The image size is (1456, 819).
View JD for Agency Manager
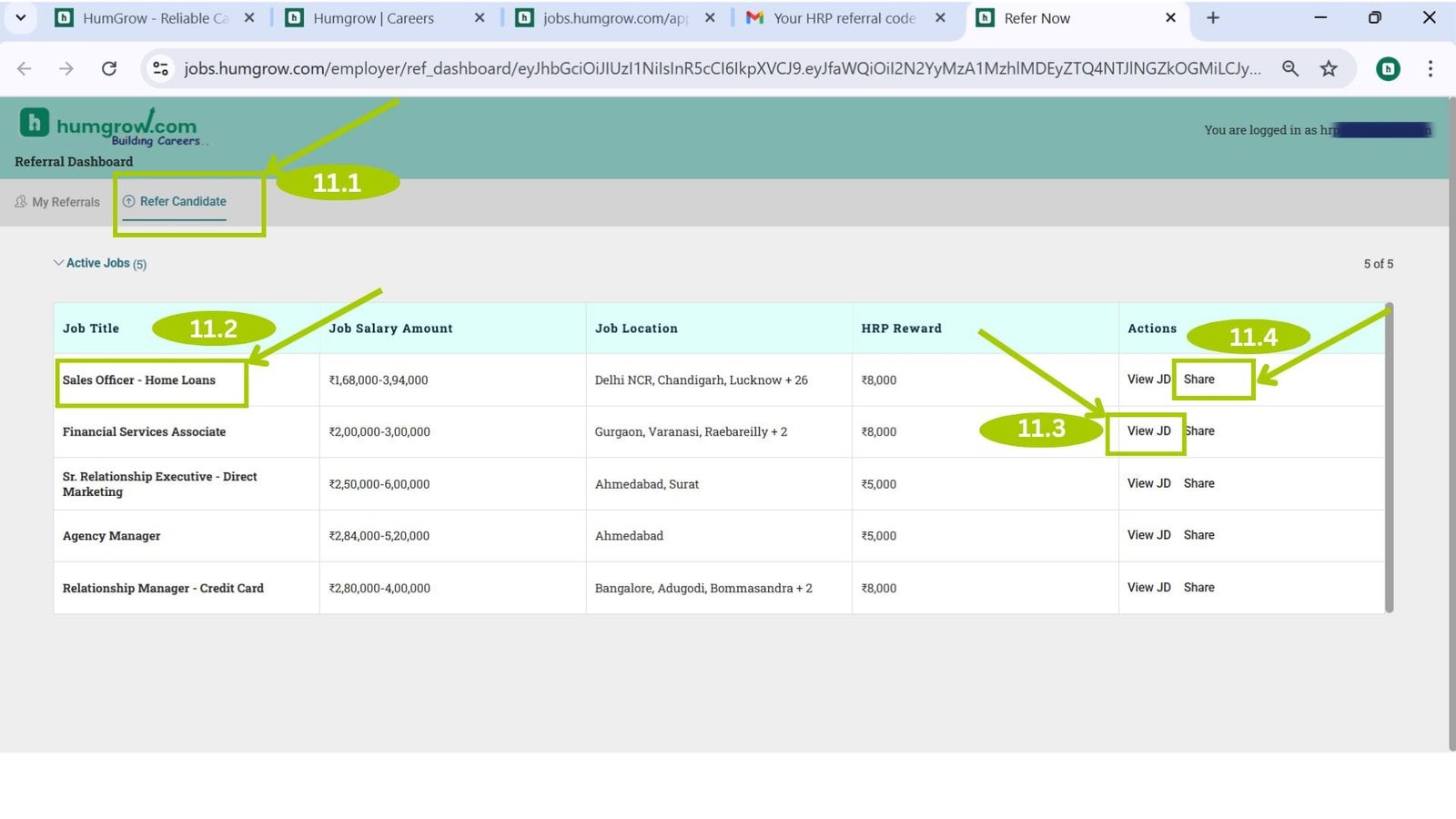(x=1148, y=535)
